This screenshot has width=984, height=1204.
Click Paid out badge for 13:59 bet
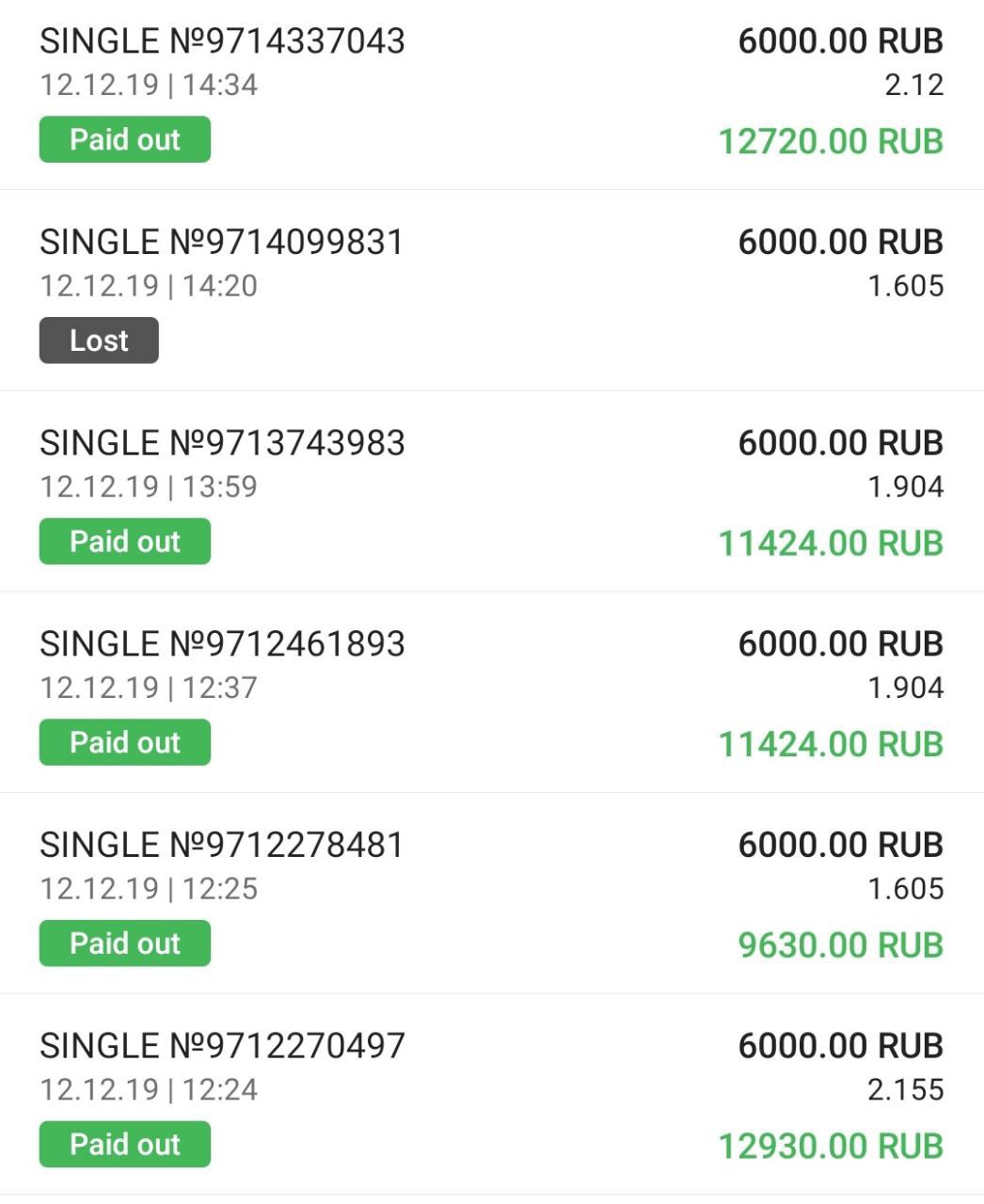coord(124,542)
